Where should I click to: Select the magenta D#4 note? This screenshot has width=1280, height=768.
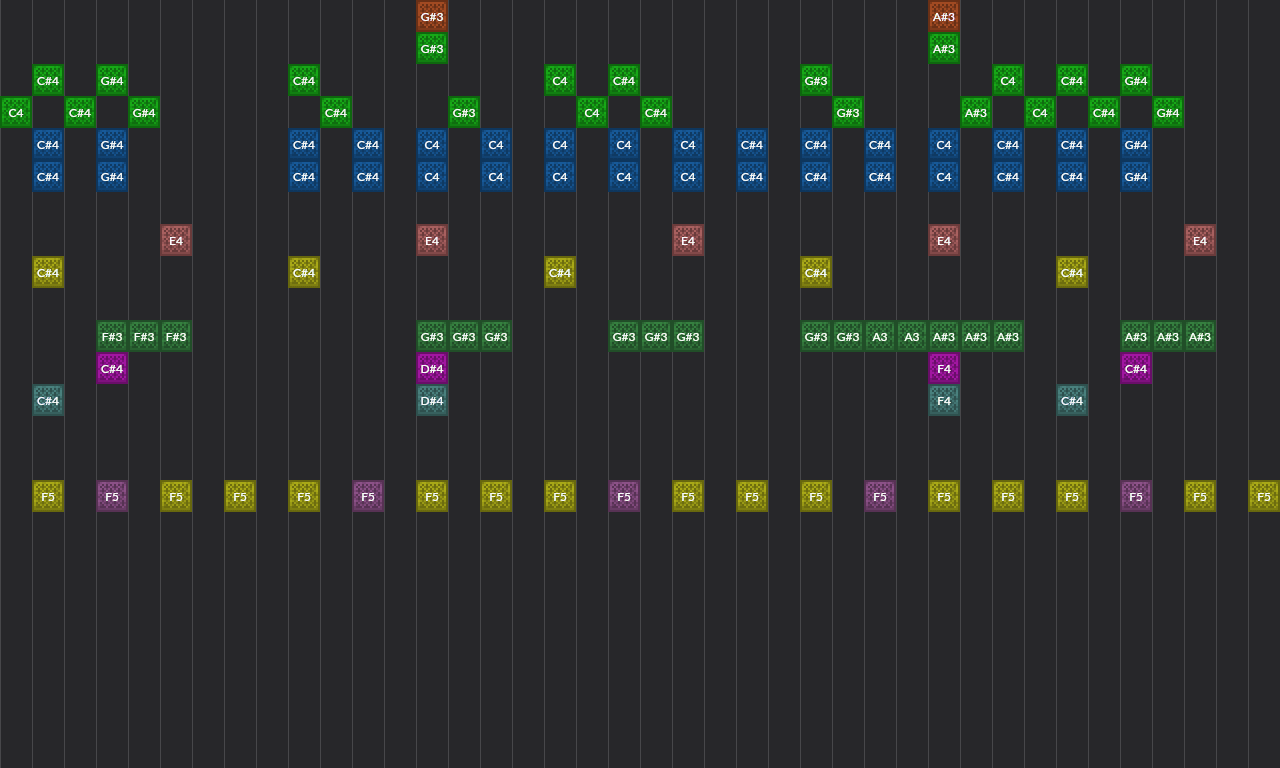pyautogui.click(x=431, y=368)
